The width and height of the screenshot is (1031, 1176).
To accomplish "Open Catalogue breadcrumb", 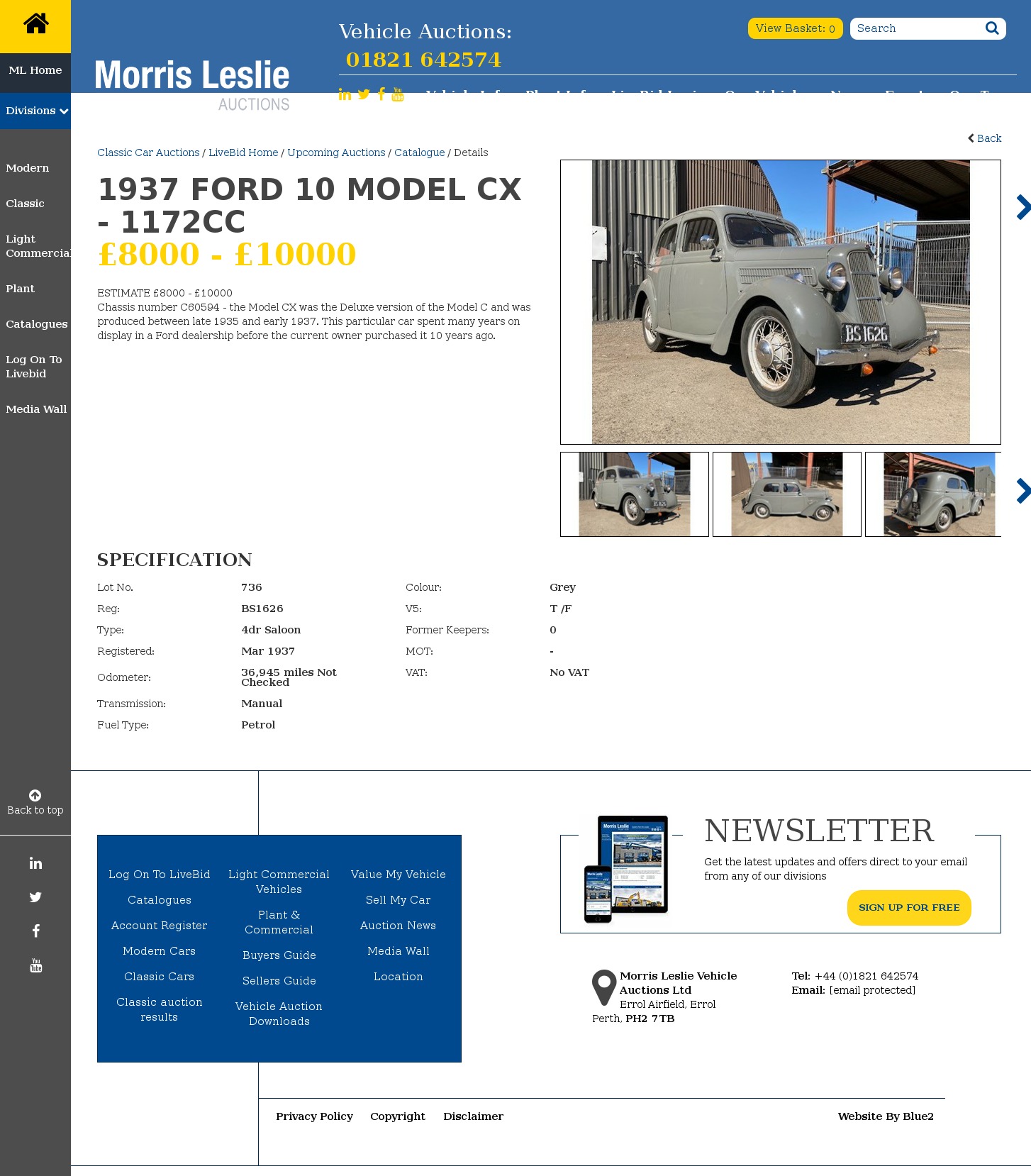I will [x=420, y=152].
